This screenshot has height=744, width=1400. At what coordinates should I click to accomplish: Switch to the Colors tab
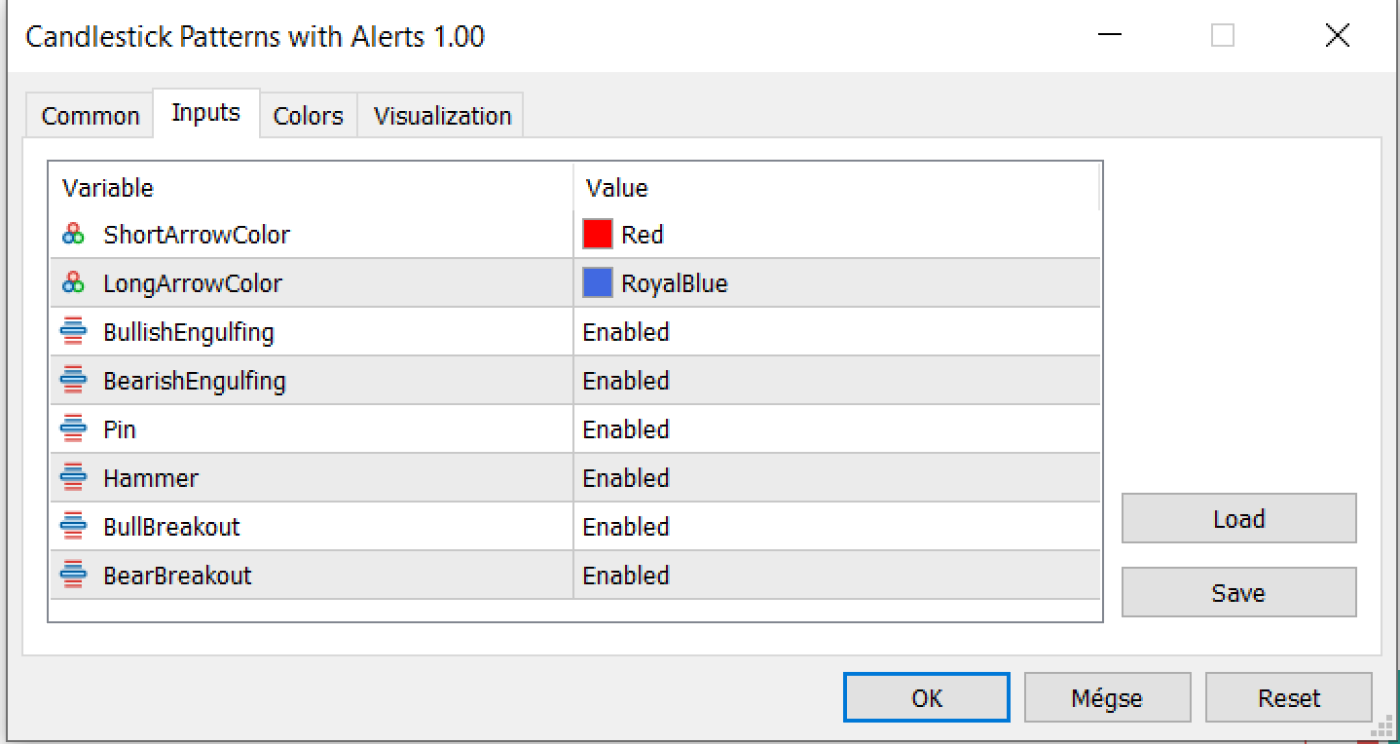pos(307,114)
